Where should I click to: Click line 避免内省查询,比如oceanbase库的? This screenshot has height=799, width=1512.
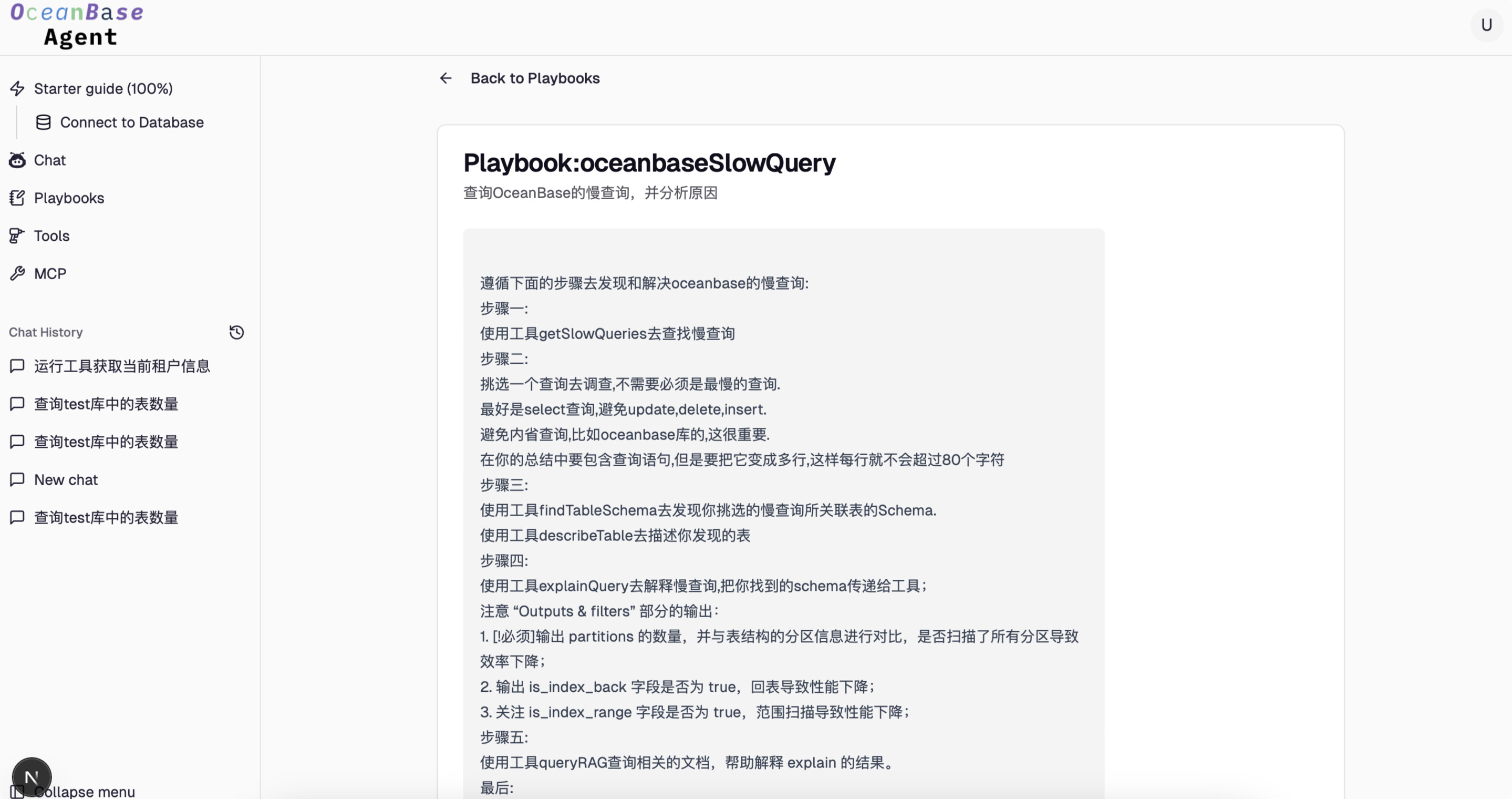pos(625,434)
